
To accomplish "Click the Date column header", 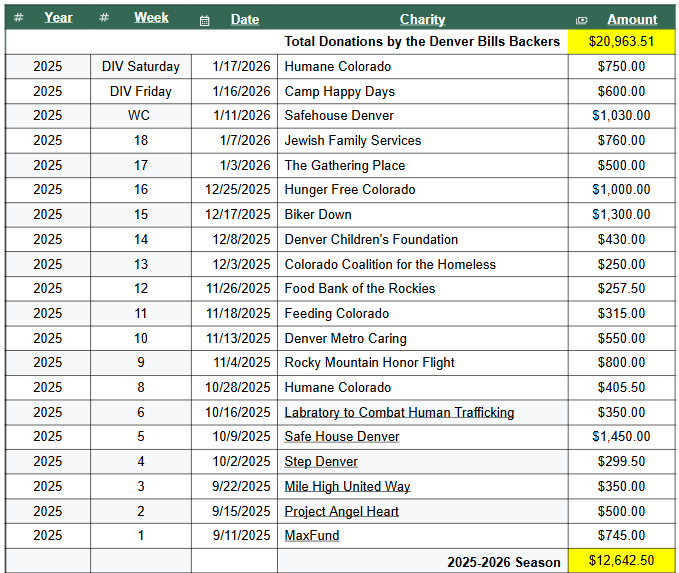I will [x=245, y=19].
